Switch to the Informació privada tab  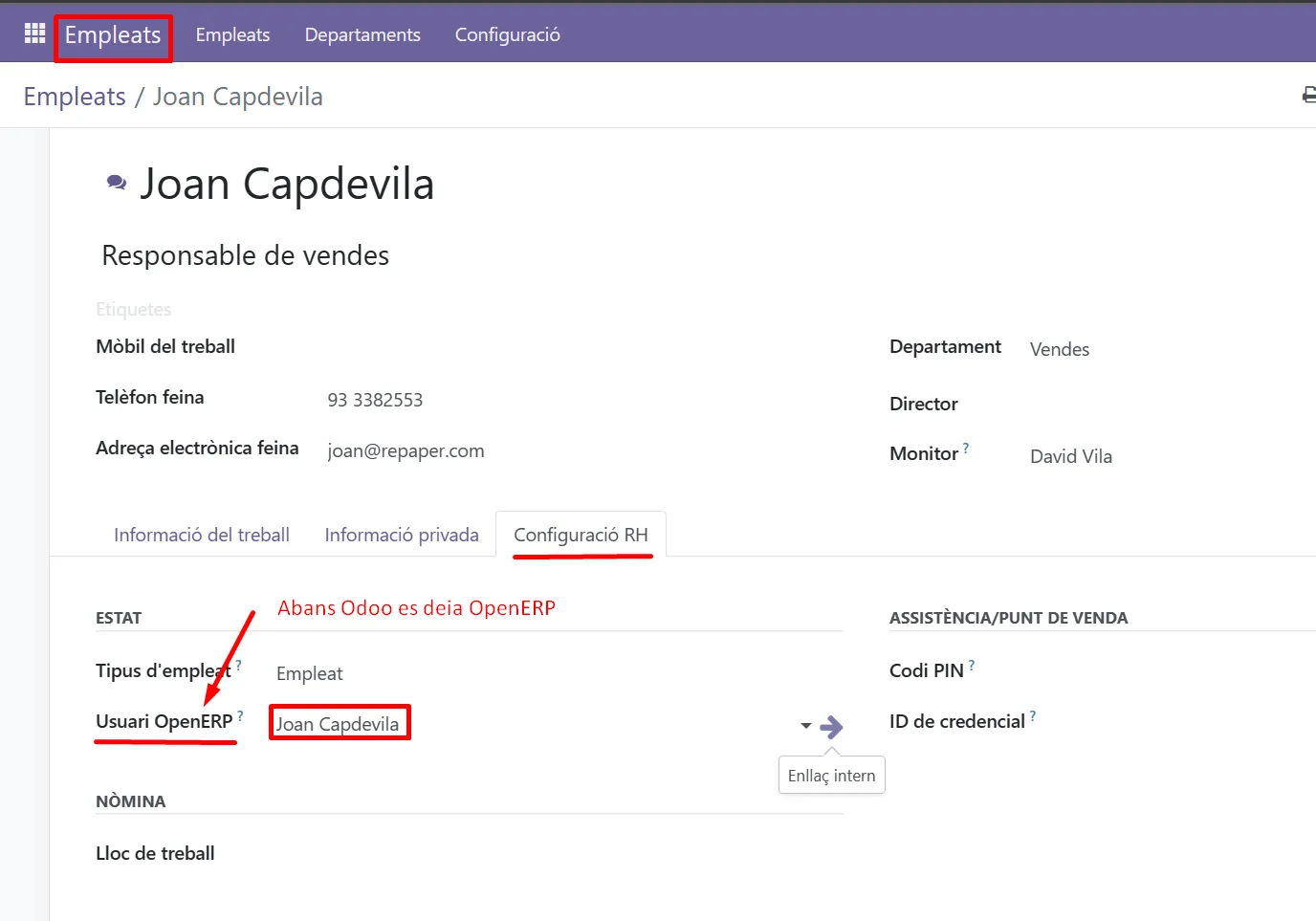tap(402, 535)
